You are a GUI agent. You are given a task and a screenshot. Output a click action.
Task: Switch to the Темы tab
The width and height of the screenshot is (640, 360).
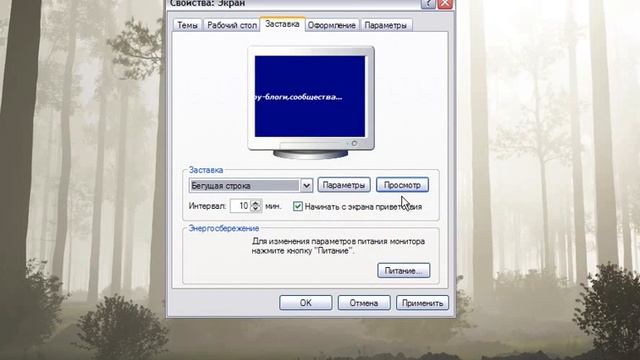click(x=187, y=25)
